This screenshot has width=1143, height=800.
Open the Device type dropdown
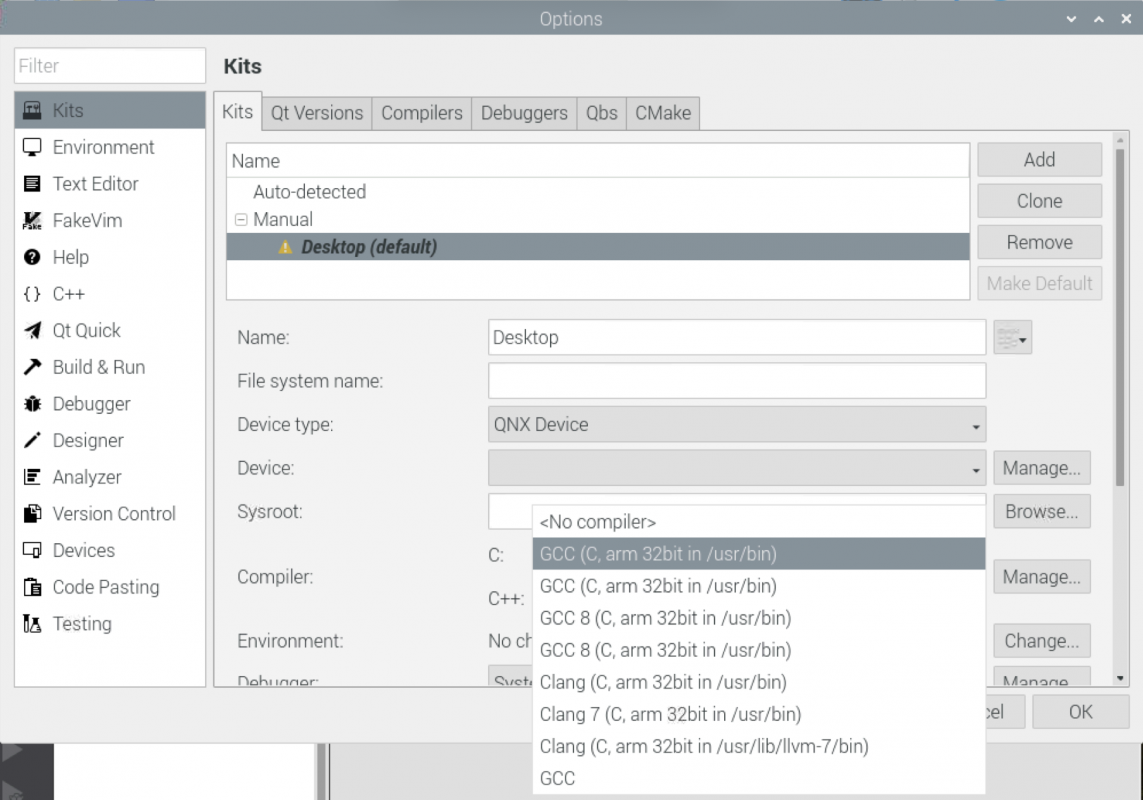[735, 424]
